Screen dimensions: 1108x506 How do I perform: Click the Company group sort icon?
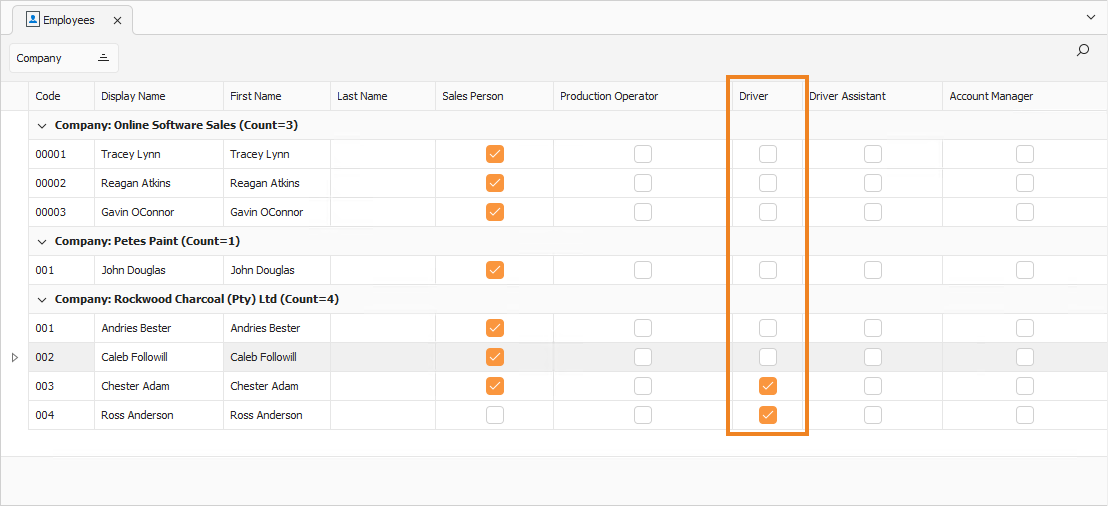103,58
